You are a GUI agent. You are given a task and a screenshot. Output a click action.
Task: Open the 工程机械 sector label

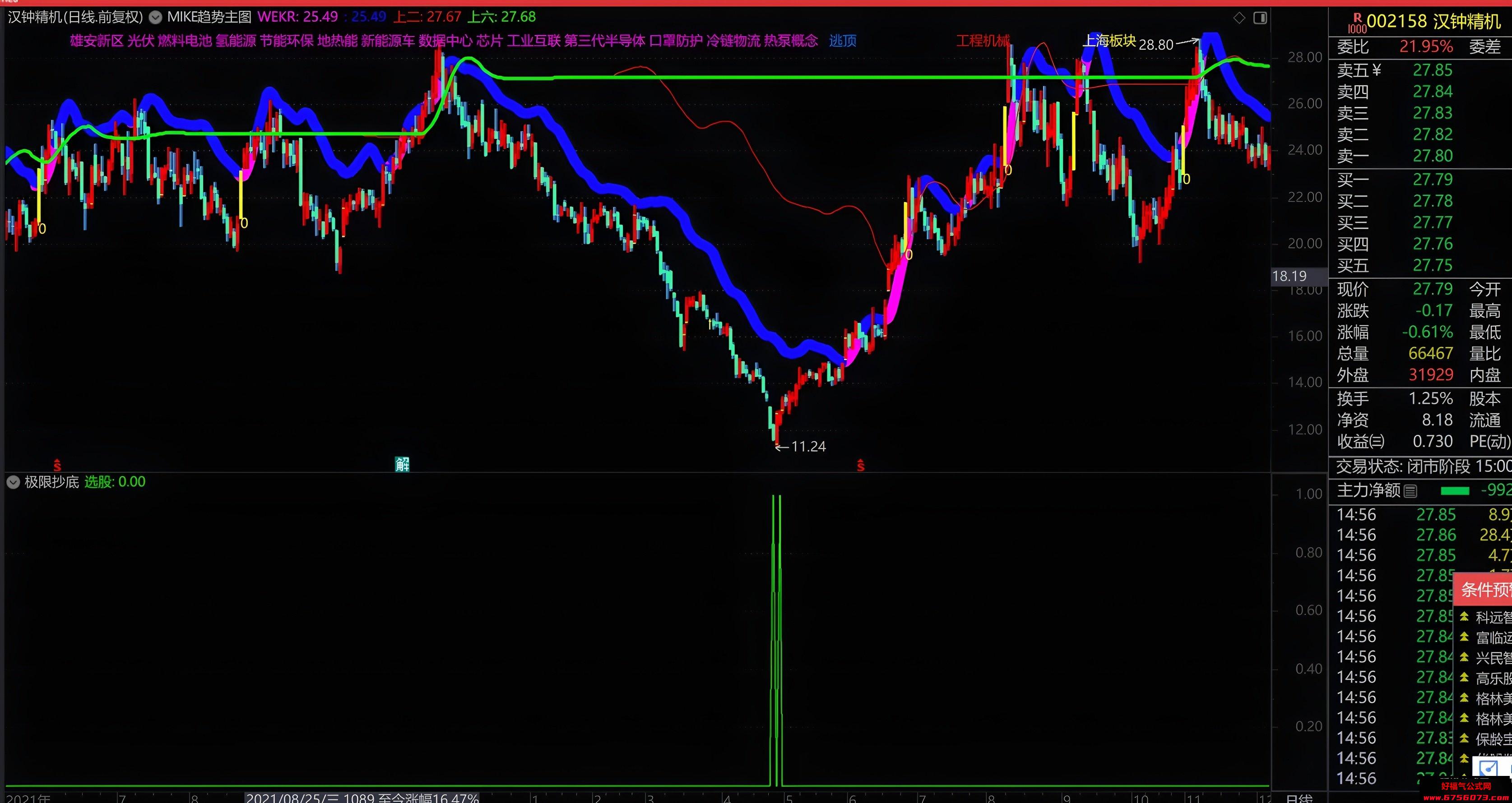(x=983, y=41)
